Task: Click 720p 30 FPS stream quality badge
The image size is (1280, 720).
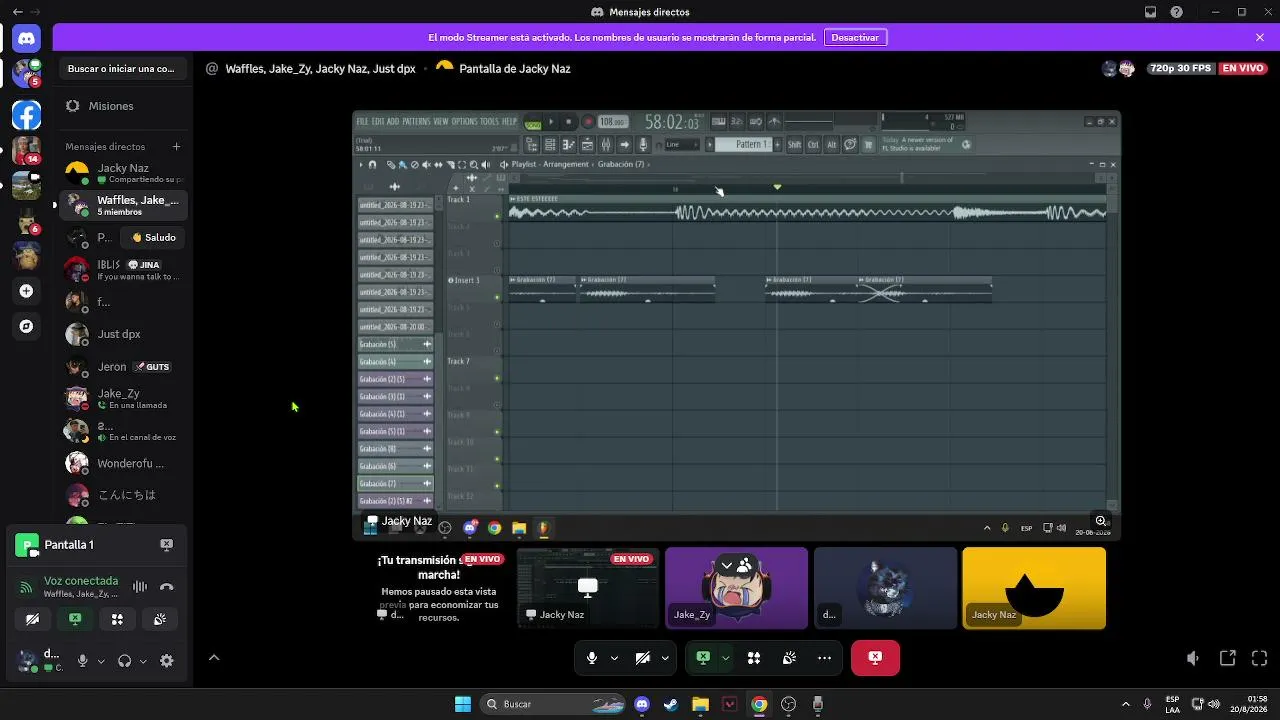Action: tap(1180, 68)
